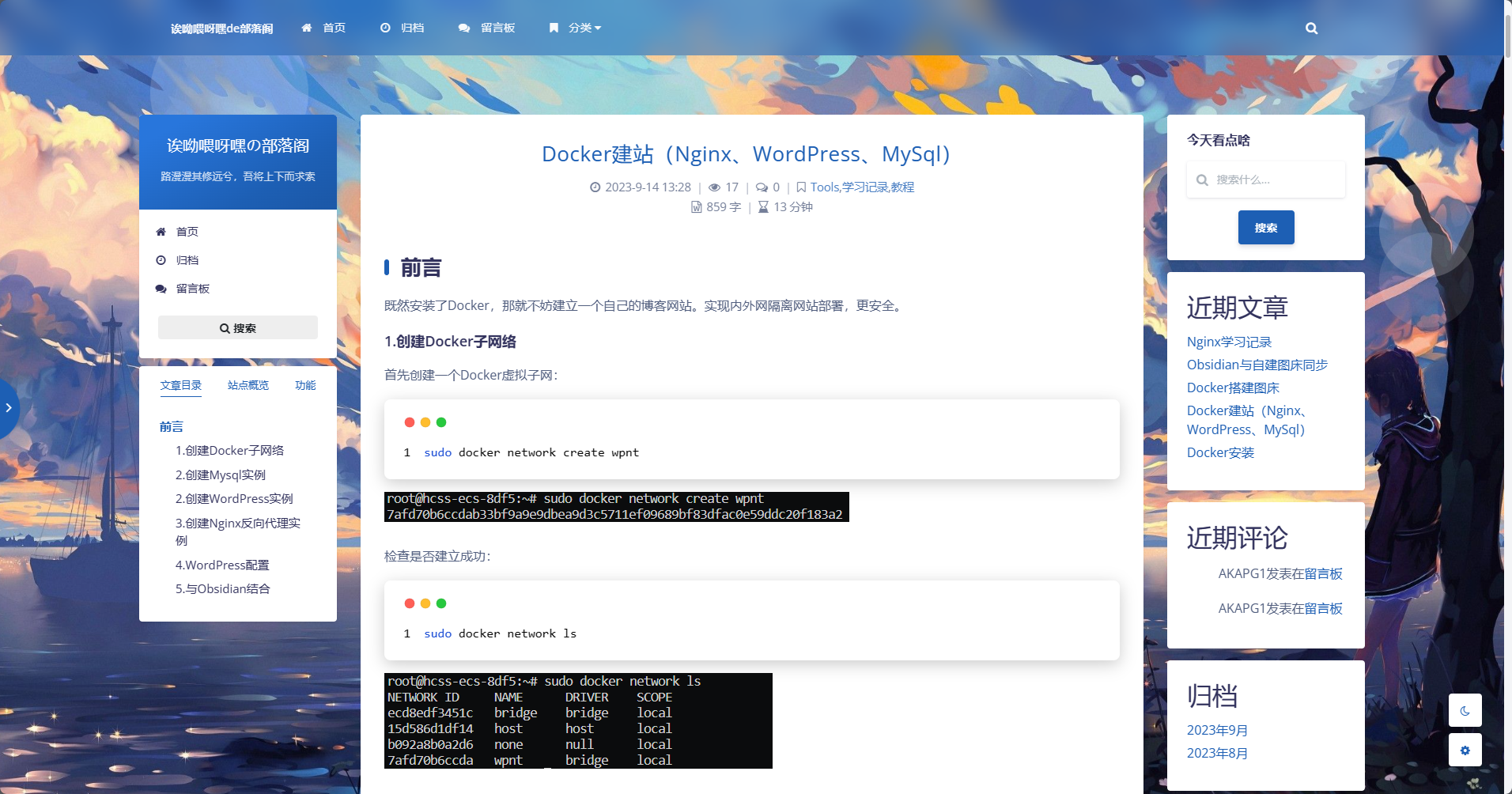Click the bookmark icon before the category tags

[x=801, y=187]
